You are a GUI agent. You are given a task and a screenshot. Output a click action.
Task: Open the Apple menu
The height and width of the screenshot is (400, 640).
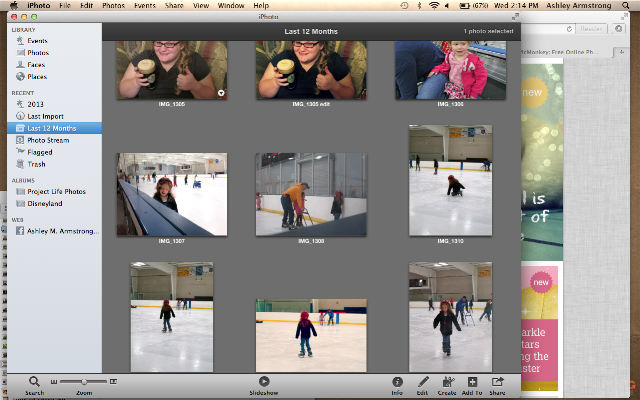click(x=14, y=6)
